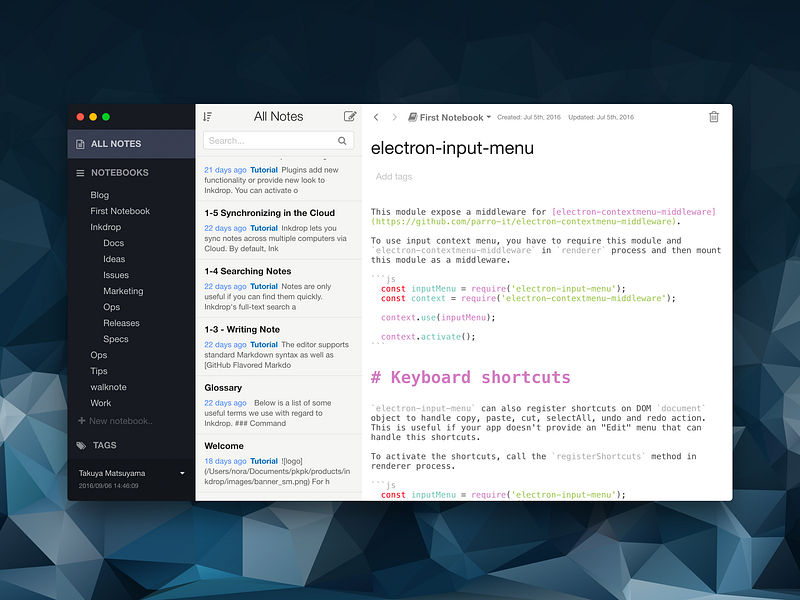This screenshot has height=600, width=800.
Task: Click Tutorial tag on Searching Notes item
Action: point(264,286)
